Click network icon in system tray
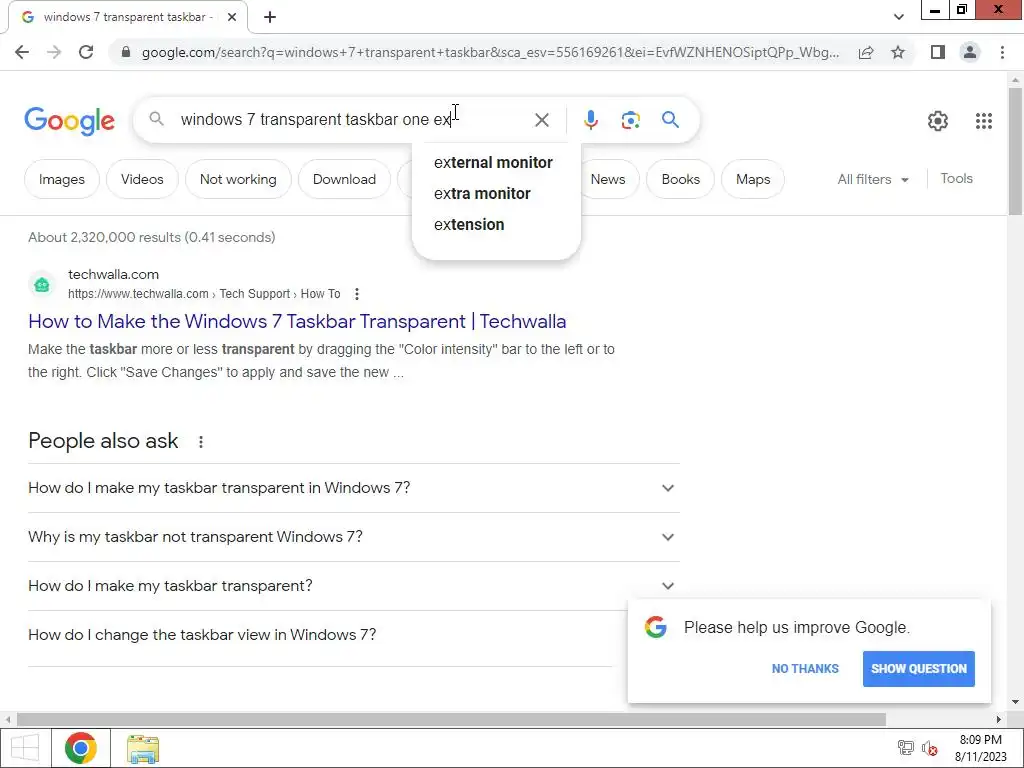Image resolution: width=1024 pixels, height=768 pixels. (x=905, y=748)
